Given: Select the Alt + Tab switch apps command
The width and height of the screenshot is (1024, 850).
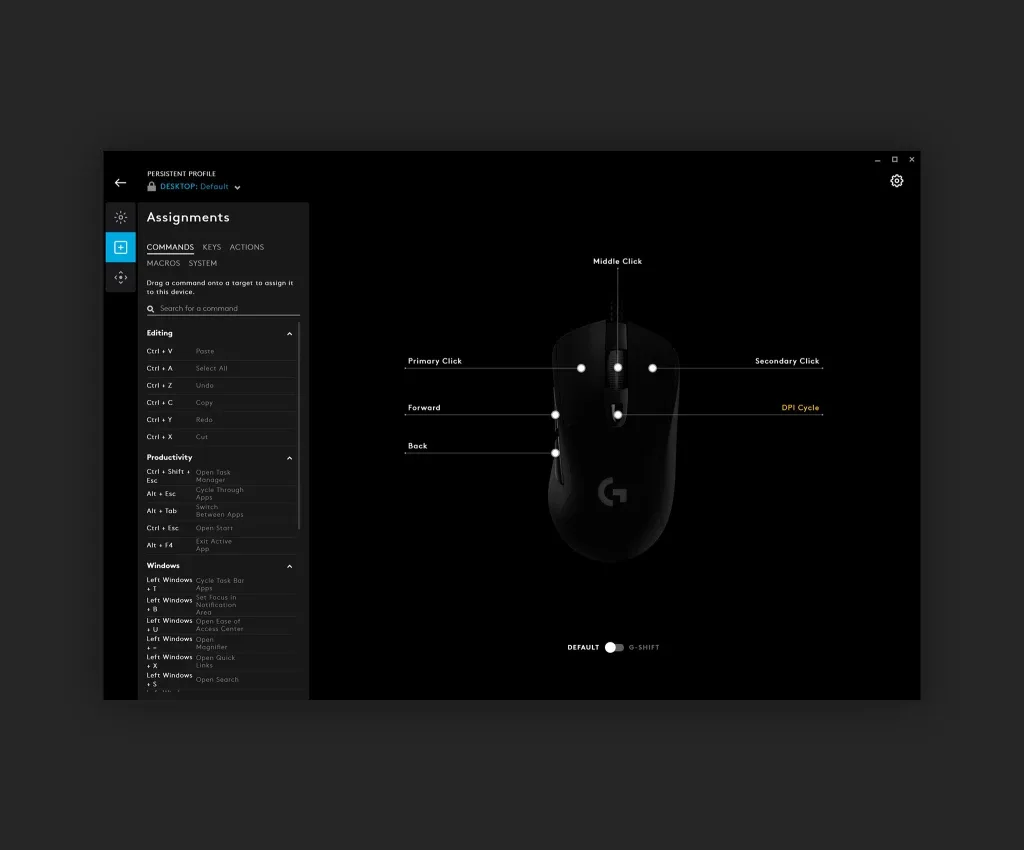Looking at the screenshot, I should pyautogui.click(x=220, y=511).
